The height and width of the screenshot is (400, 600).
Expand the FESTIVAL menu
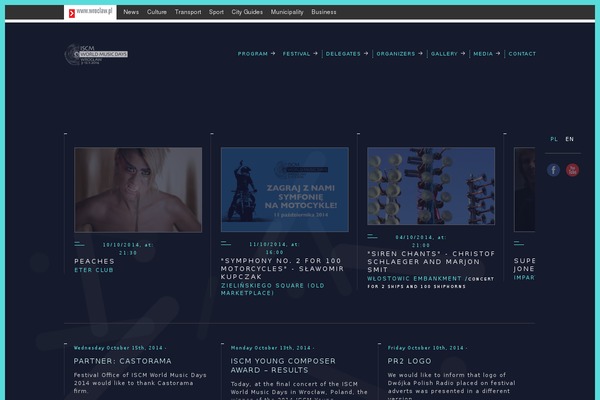tap(300, 54)
